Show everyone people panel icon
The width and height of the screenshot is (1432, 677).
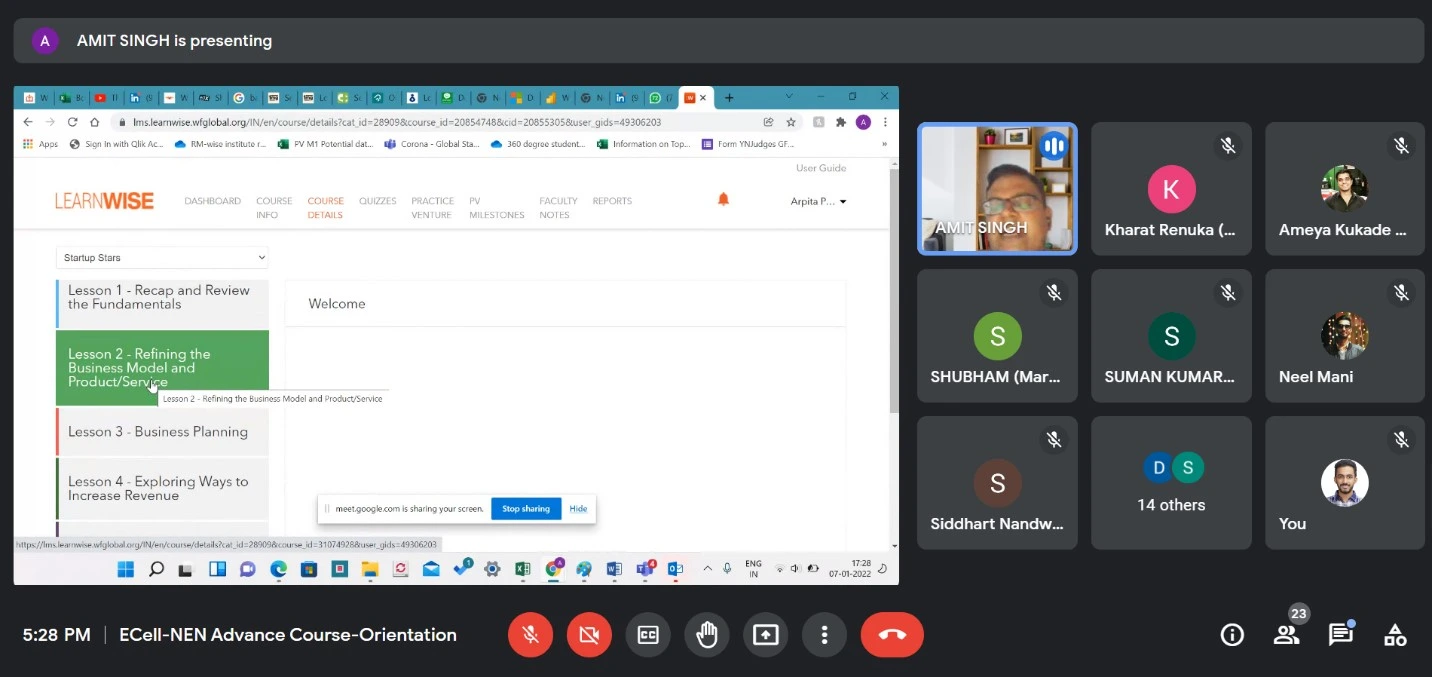click(1287, 635)
